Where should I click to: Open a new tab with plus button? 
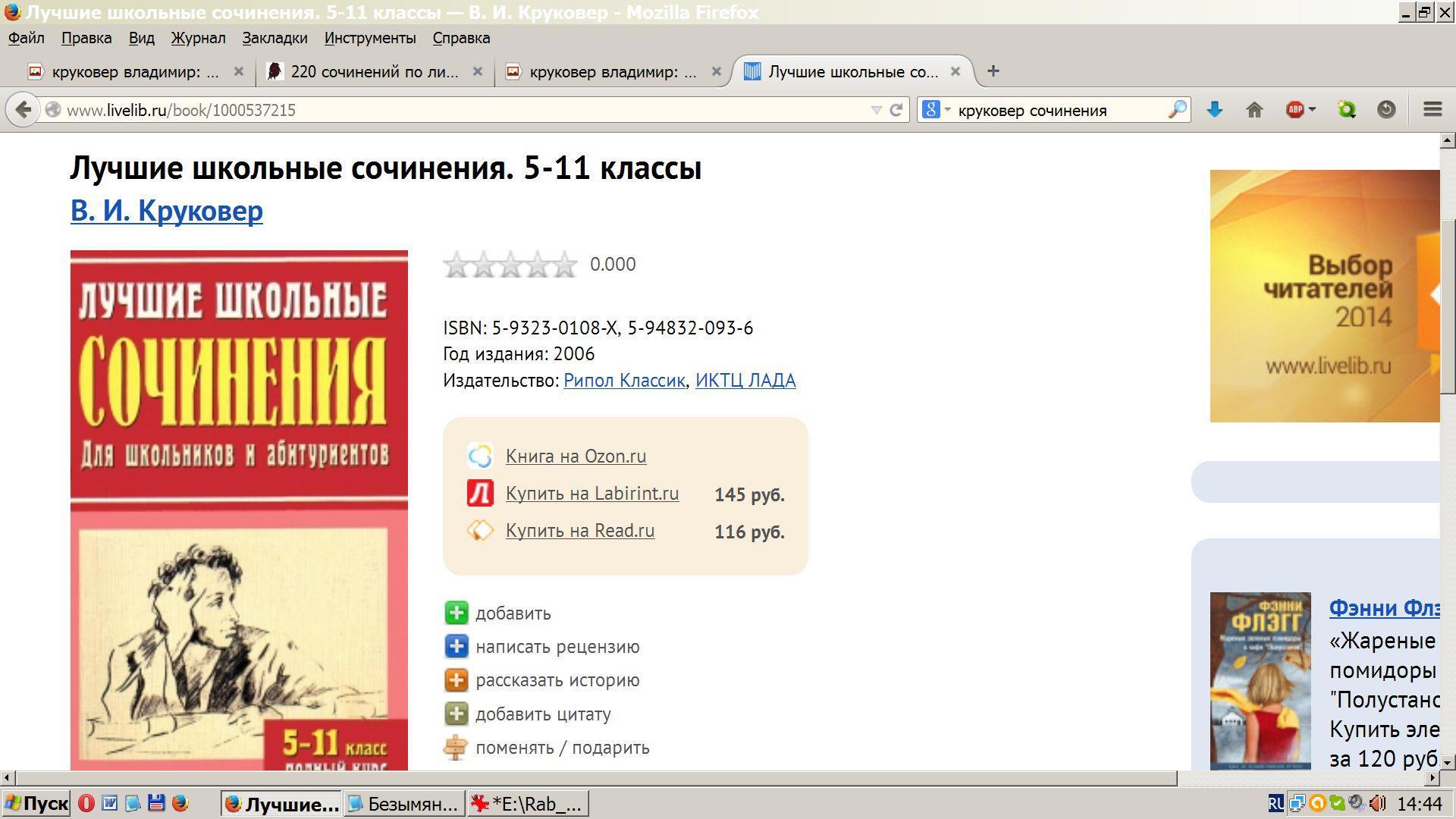(993, 71)
